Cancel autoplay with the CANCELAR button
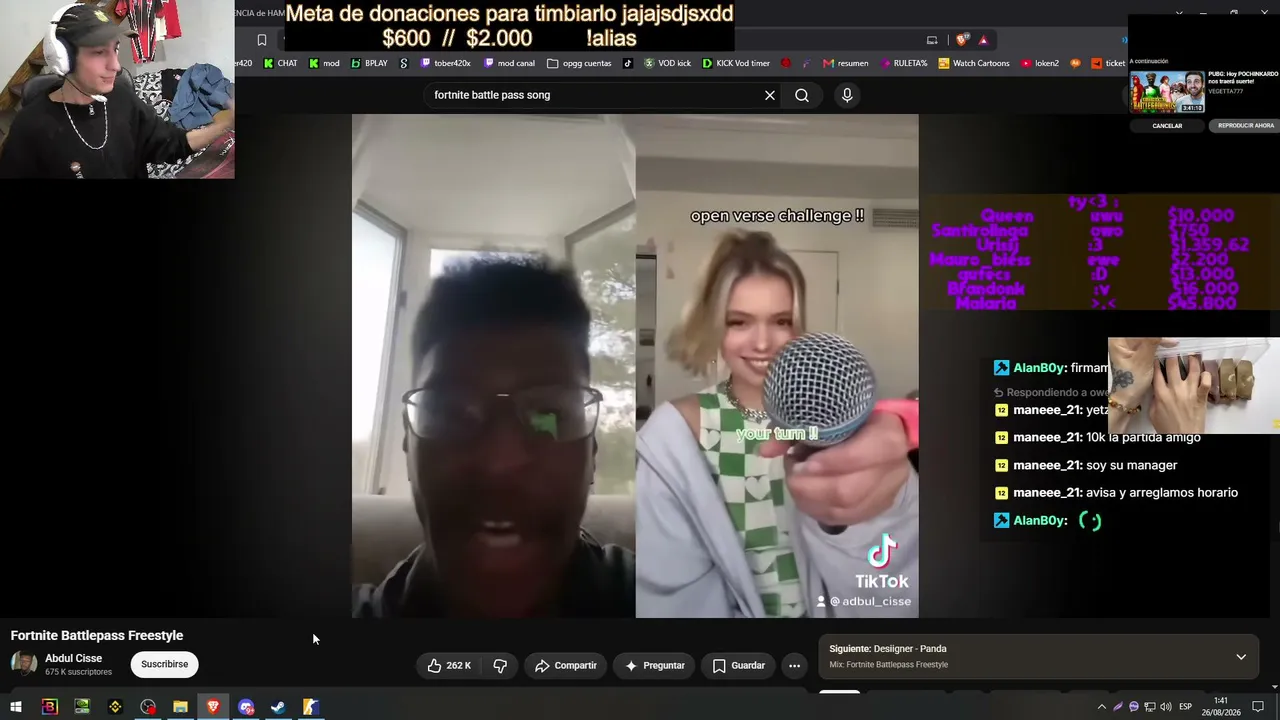 (1167, 126)
